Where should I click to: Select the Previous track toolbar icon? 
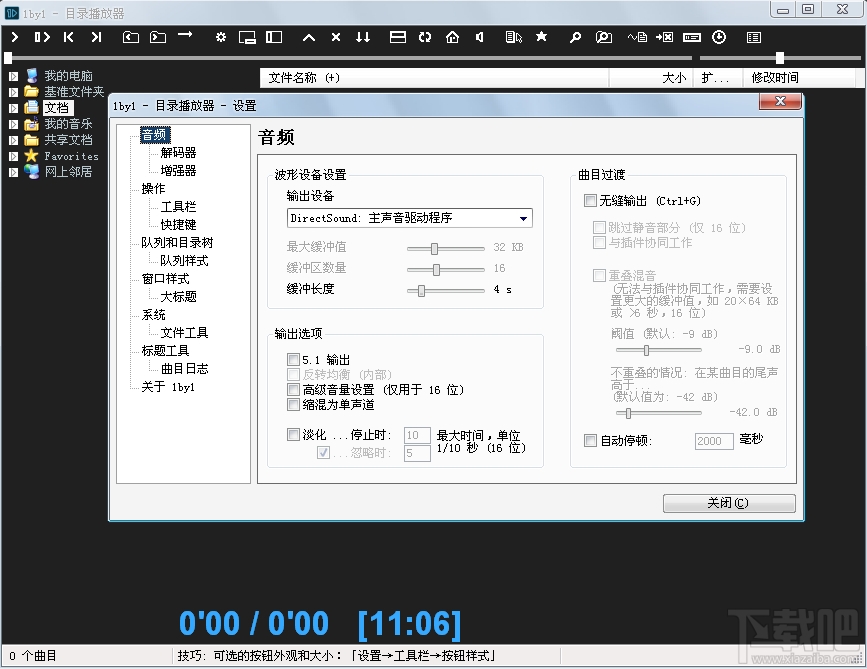69,37
